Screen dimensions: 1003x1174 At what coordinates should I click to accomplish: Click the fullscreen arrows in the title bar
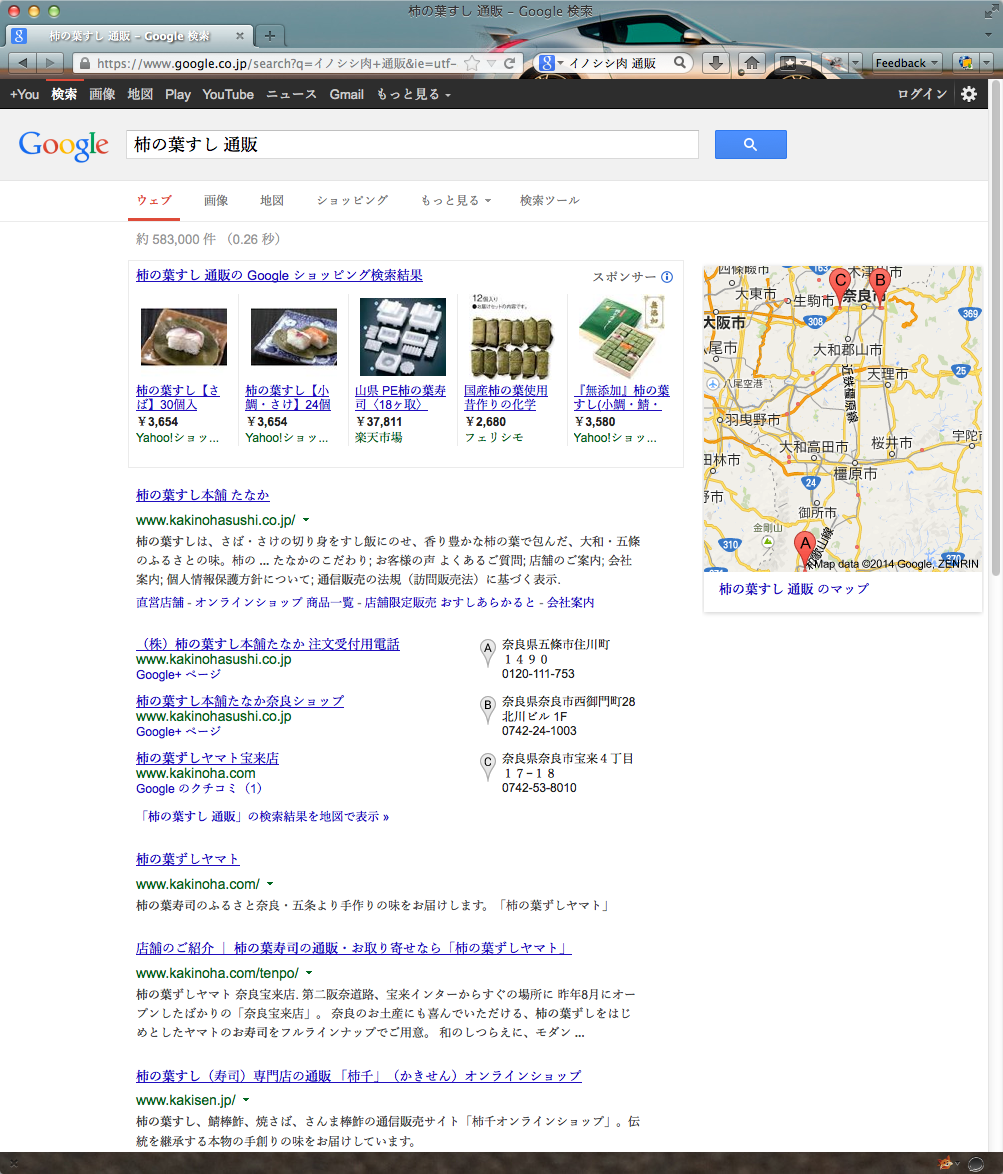(x=990, y=11)
